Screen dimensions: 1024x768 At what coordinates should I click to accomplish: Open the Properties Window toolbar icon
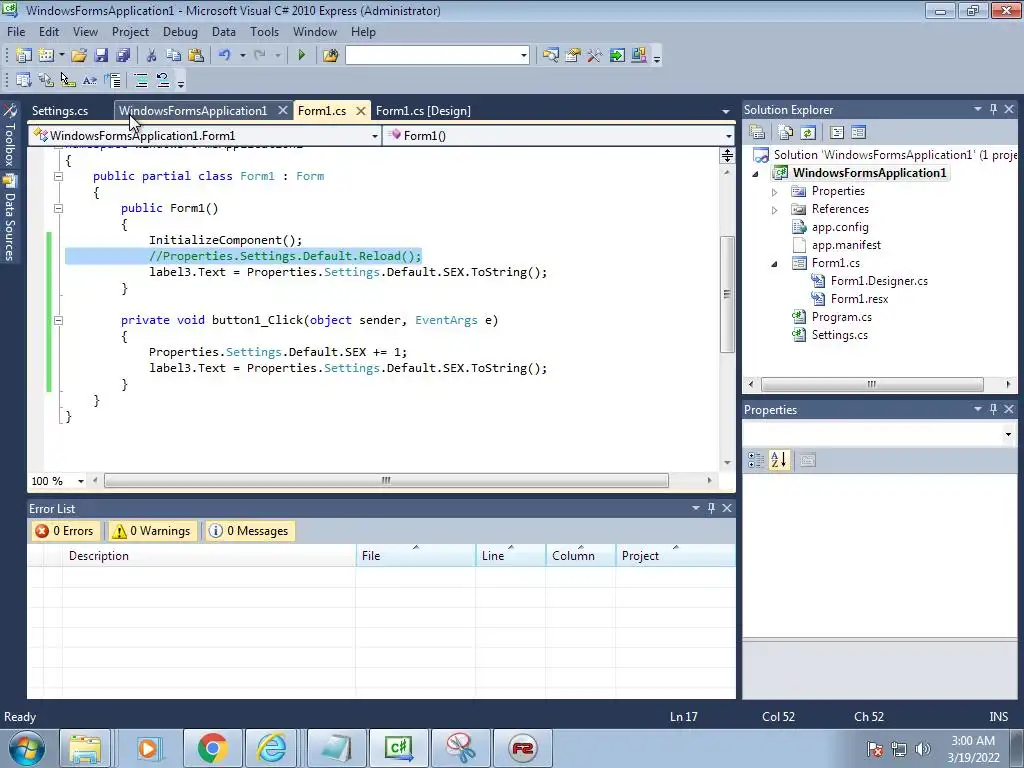point(573,56)
